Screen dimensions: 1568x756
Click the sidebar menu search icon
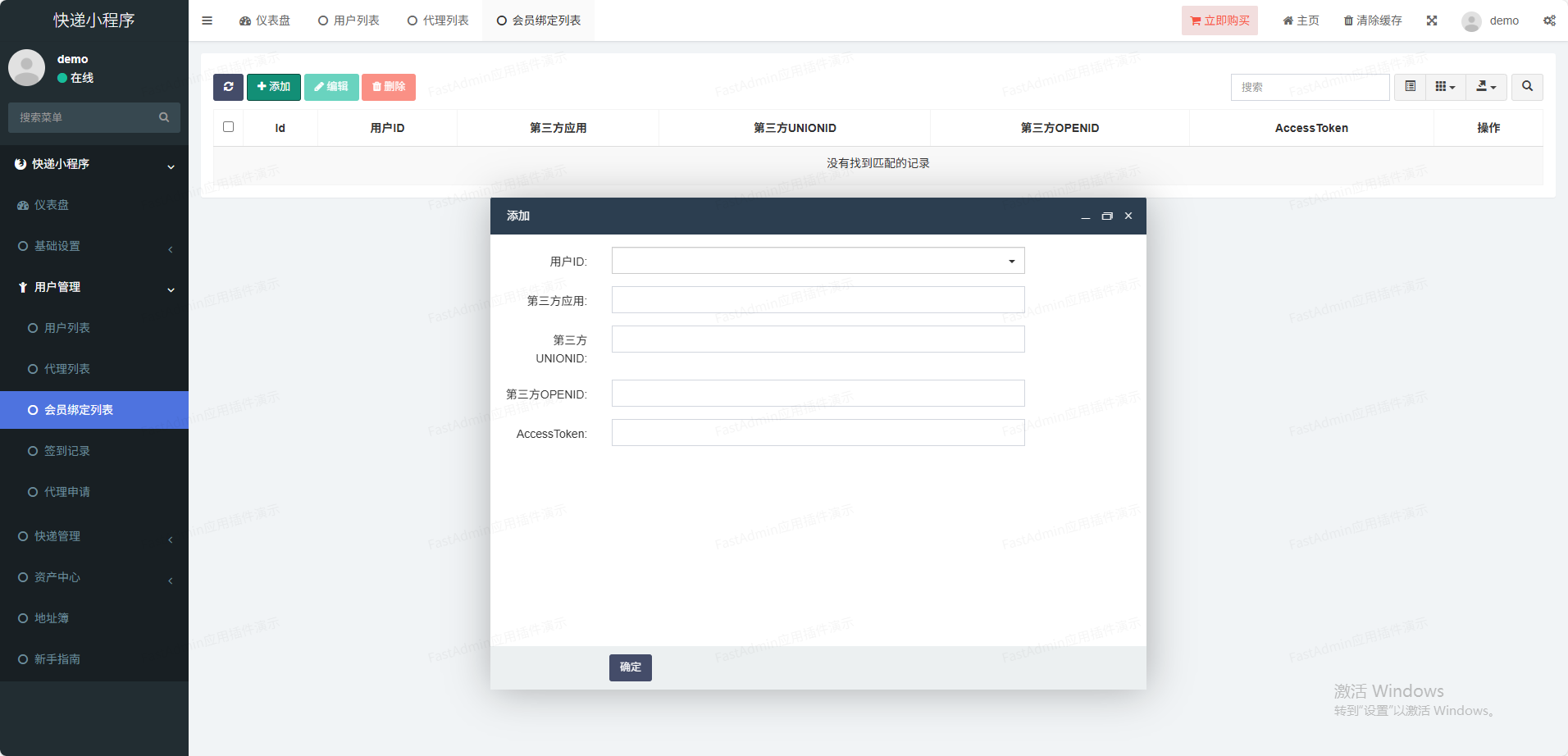coord(164,117)
